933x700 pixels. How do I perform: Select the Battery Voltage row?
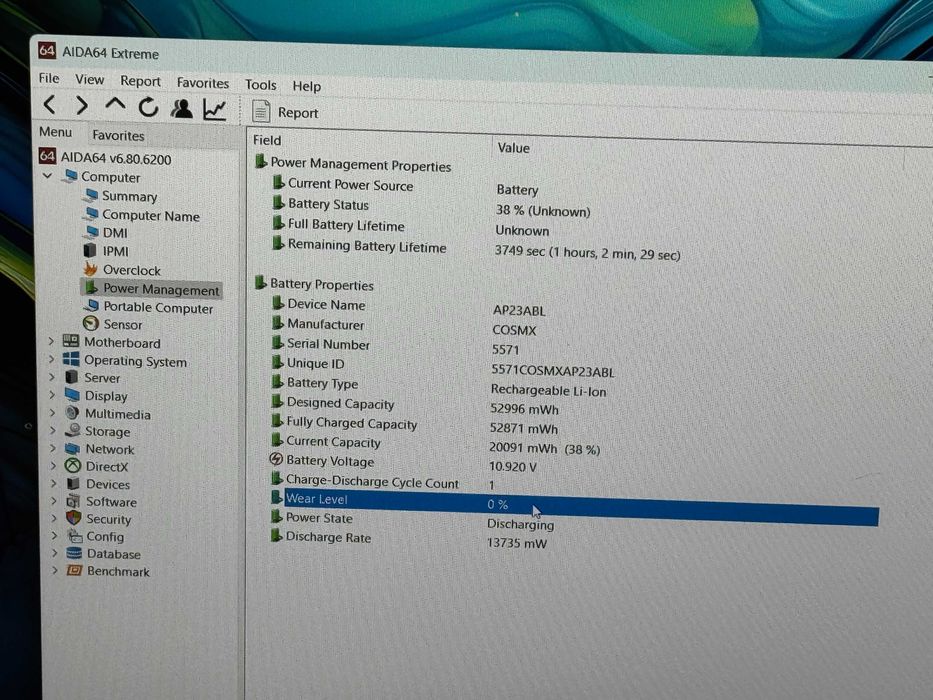(405, 463)
